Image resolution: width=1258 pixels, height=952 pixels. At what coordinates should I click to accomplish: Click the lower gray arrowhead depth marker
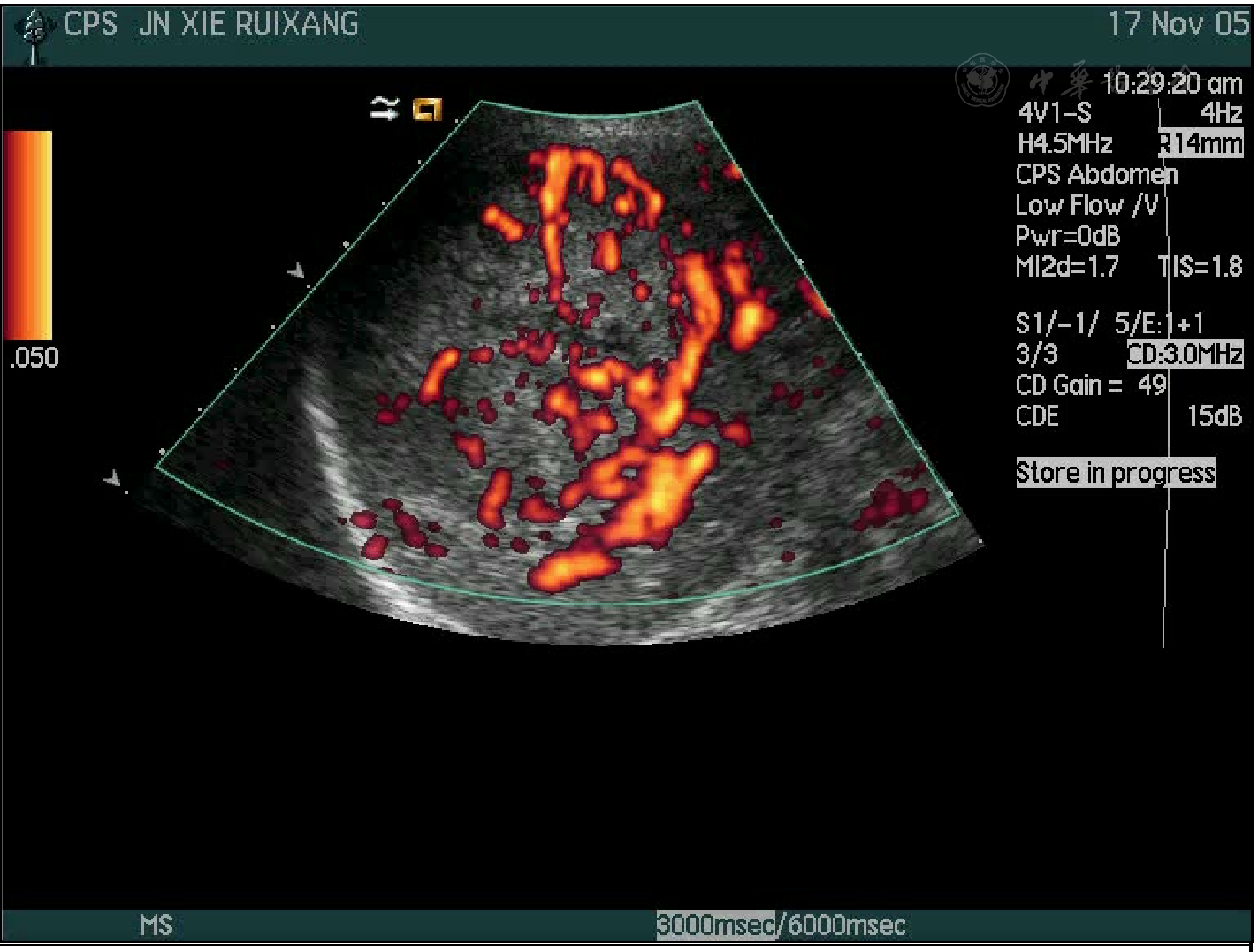click(x=113, y=479)
